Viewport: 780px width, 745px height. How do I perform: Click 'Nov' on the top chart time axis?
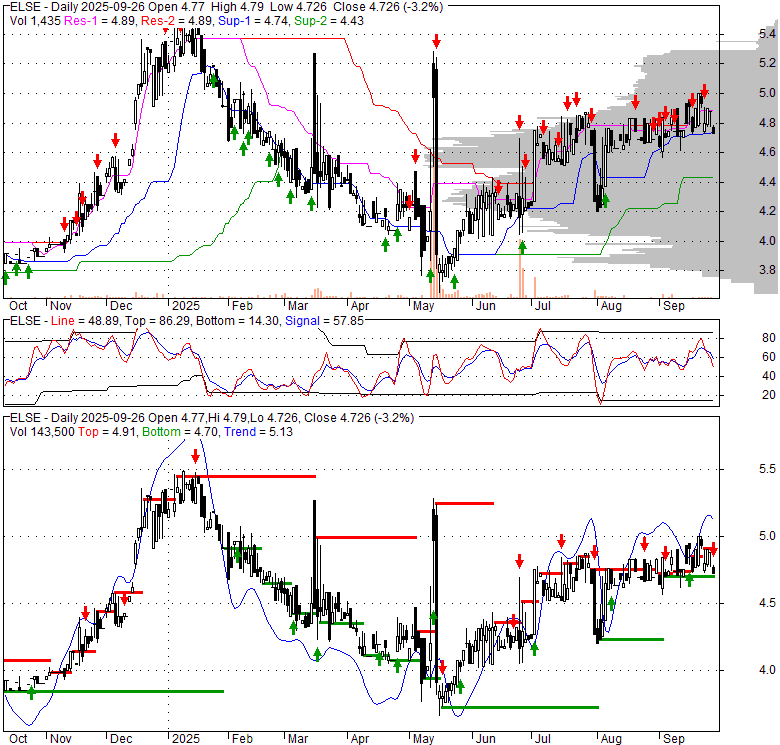61,306
